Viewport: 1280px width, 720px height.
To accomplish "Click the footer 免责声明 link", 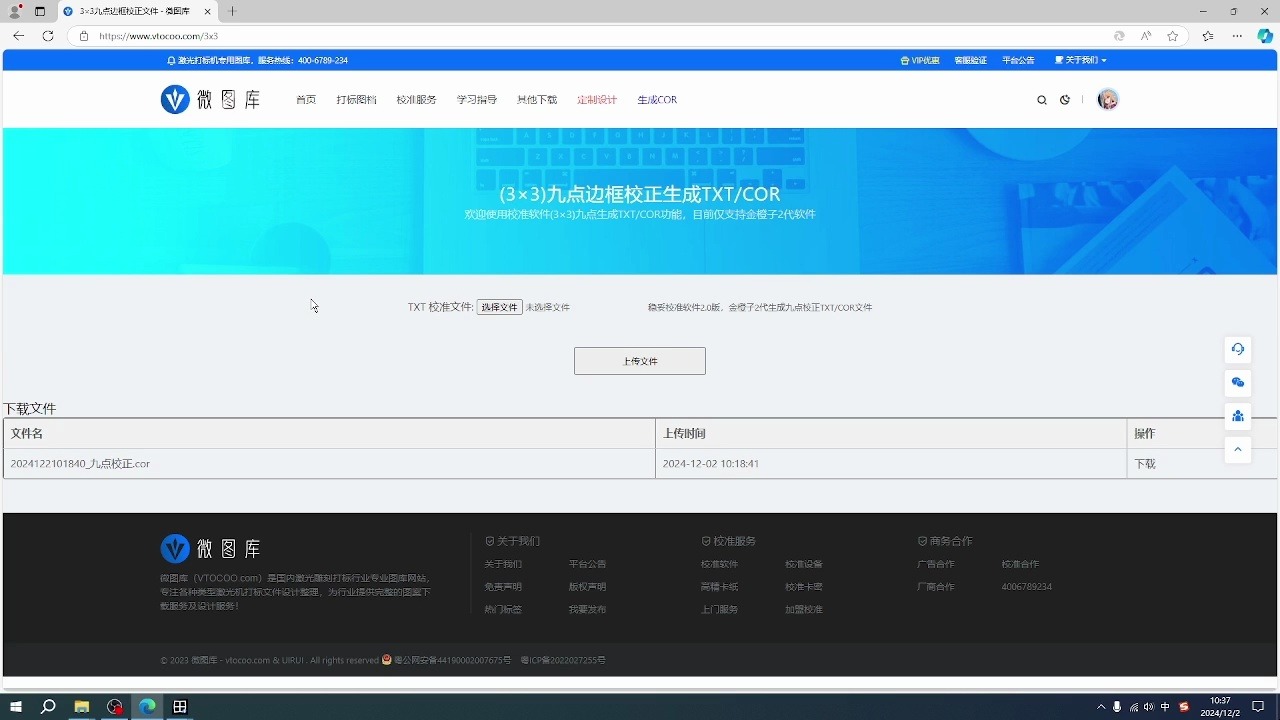I will coord(503,587).
